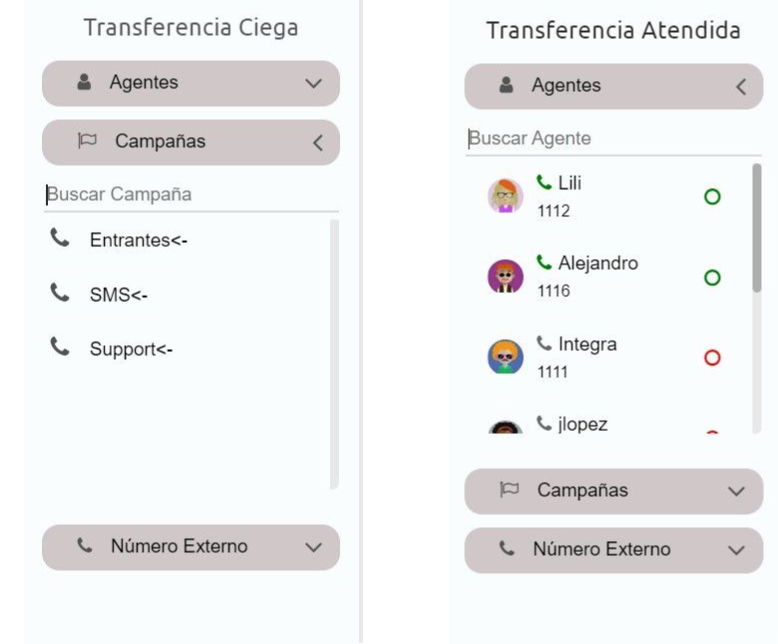Screen dimensions: 778x644
Task: Select Alejandro's green status circle
Action: click(x=712, y=277)
